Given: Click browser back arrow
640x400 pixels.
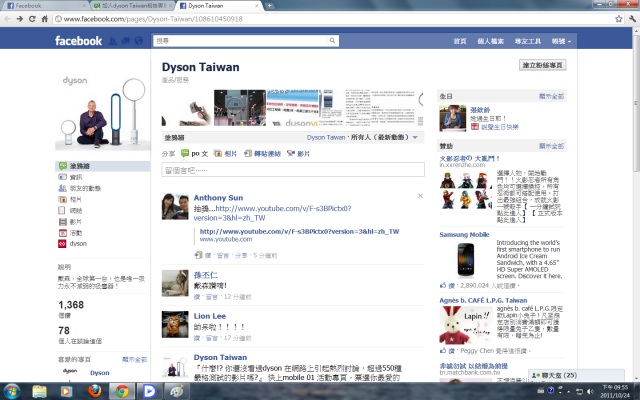Looking at the screenshot, I should click(x=7, y=19).
